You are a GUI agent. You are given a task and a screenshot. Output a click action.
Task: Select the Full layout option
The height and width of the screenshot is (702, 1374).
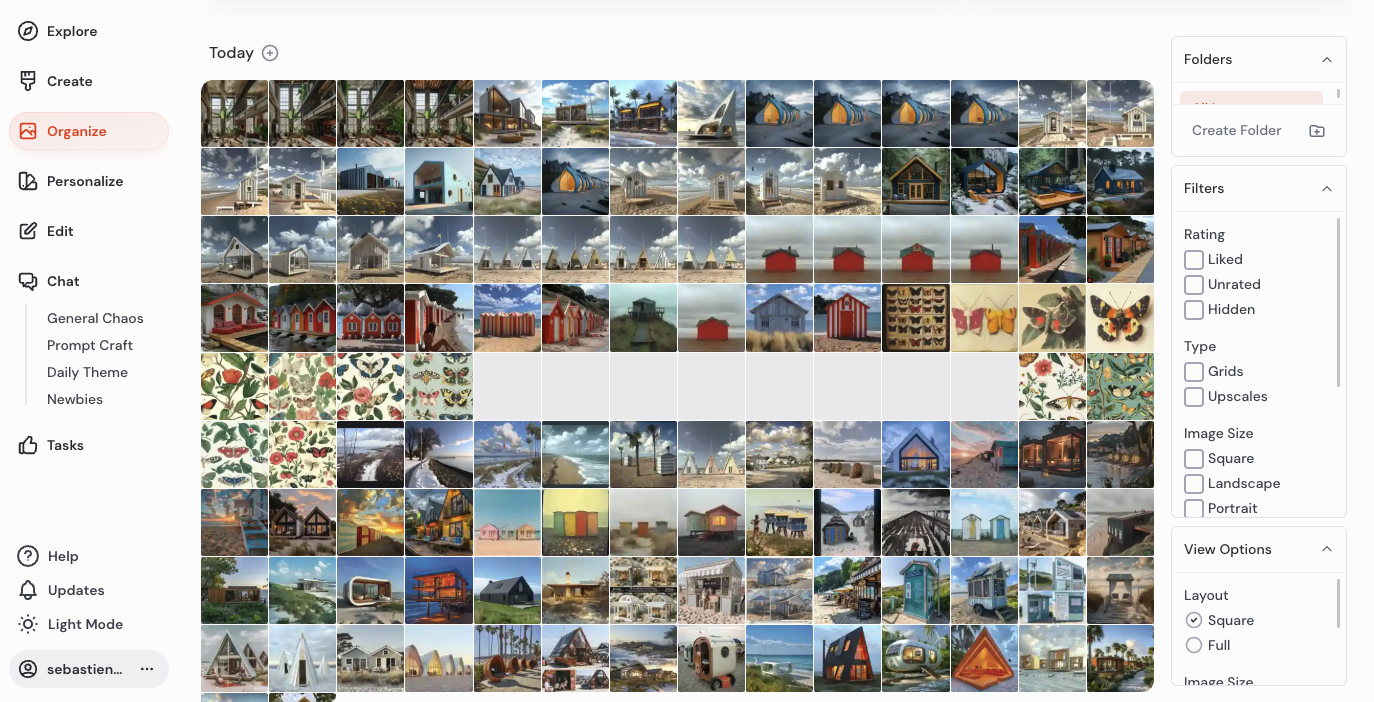pyautogui.click(x=1194, y=645)
